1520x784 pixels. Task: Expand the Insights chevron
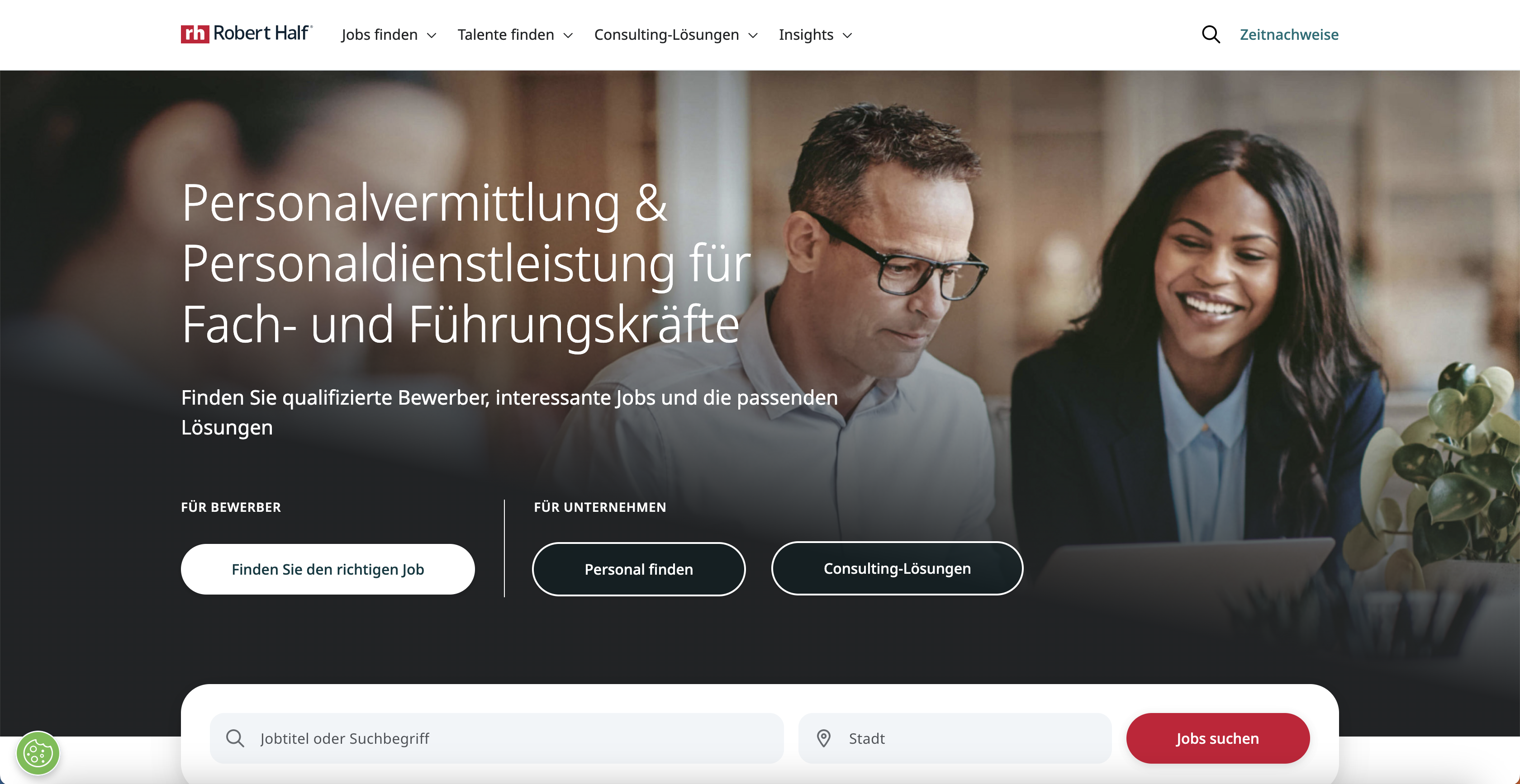click(847, 35)
